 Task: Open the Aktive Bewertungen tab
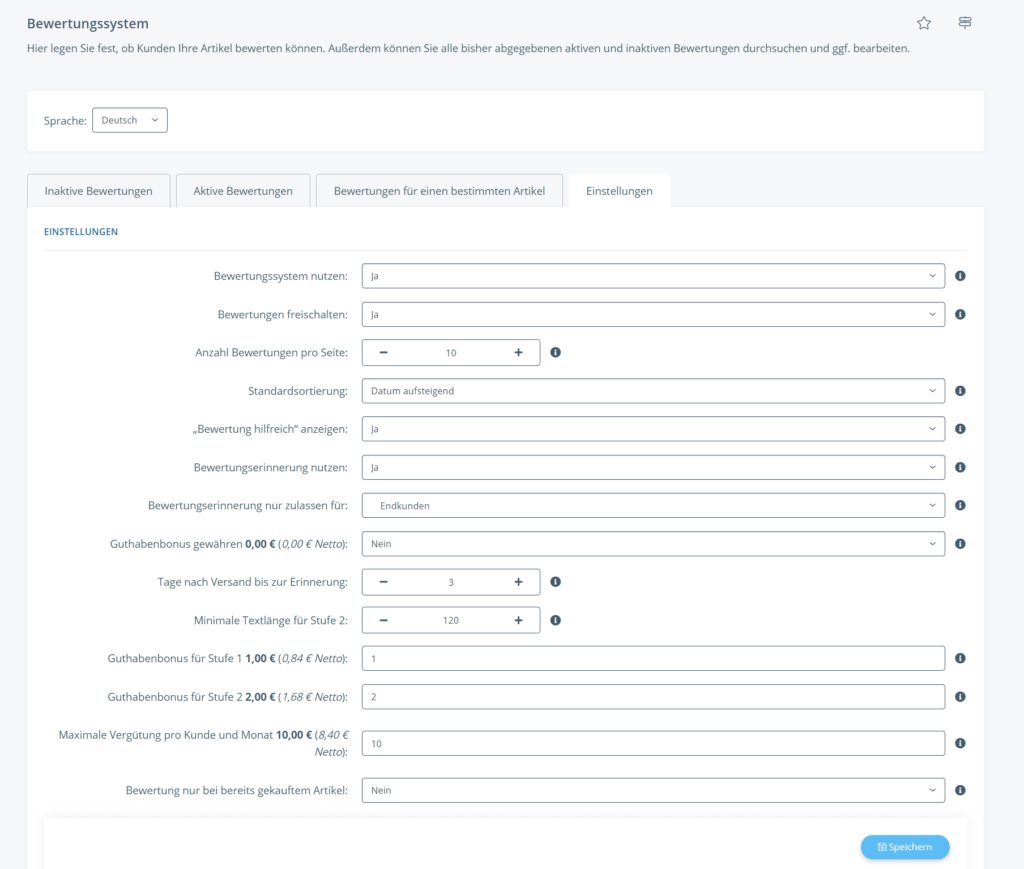pos(243,191)
